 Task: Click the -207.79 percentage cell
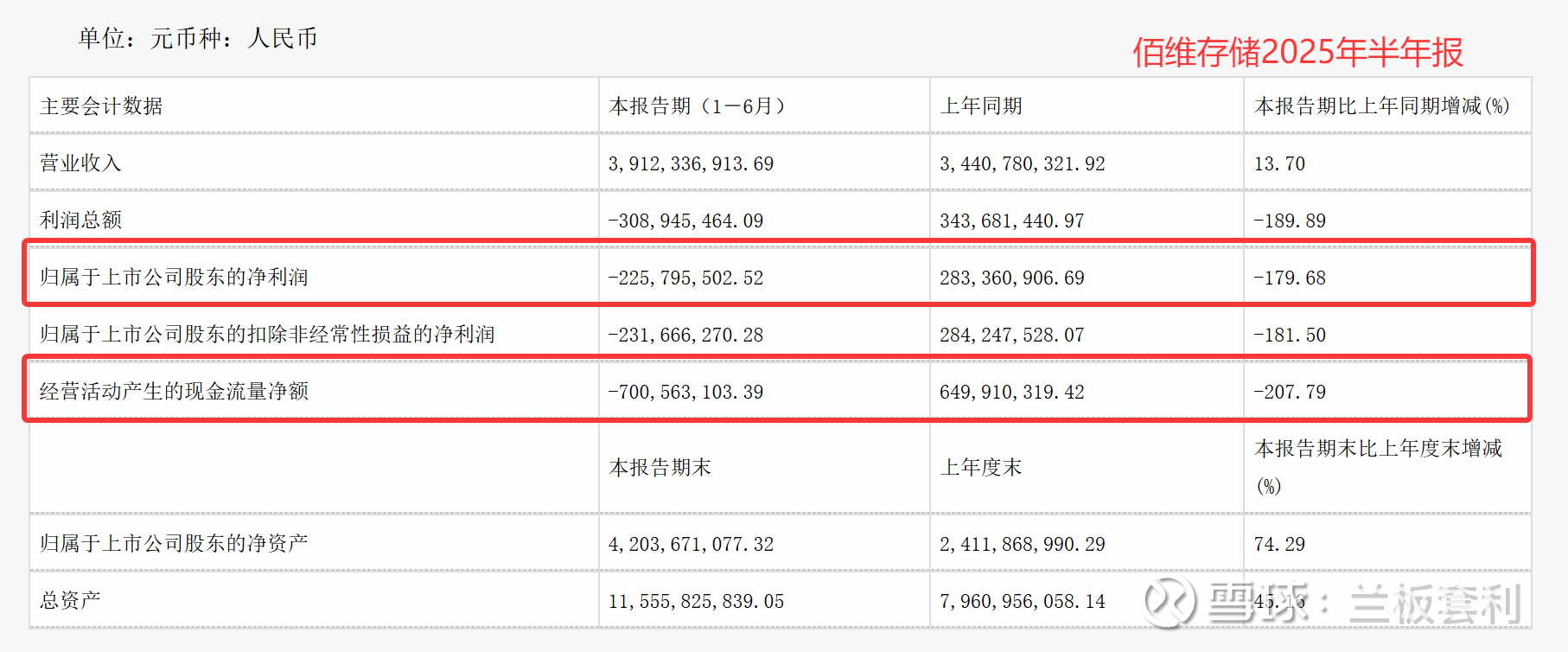click(x=1290, y=392)
